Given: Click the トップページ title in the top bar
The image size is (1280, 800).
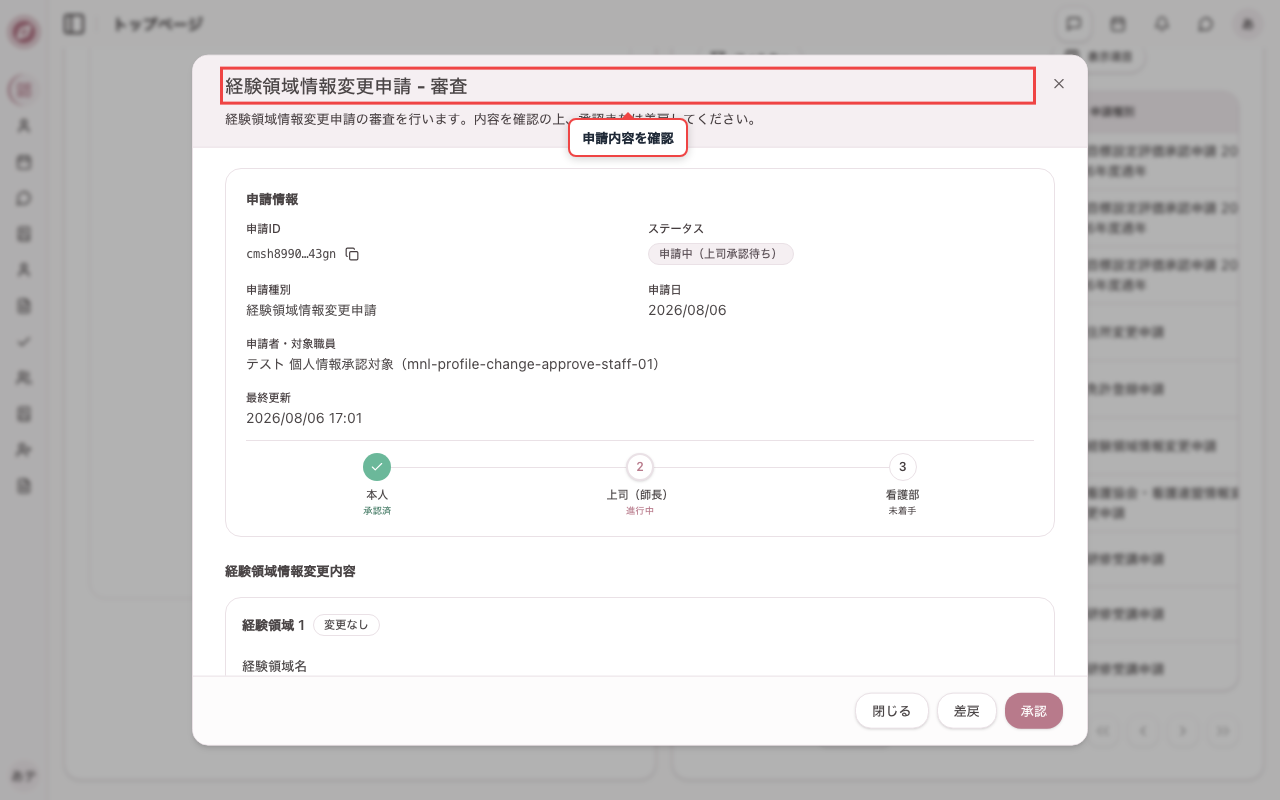Looking at the screenshot, I should click(x=158, y=24).
